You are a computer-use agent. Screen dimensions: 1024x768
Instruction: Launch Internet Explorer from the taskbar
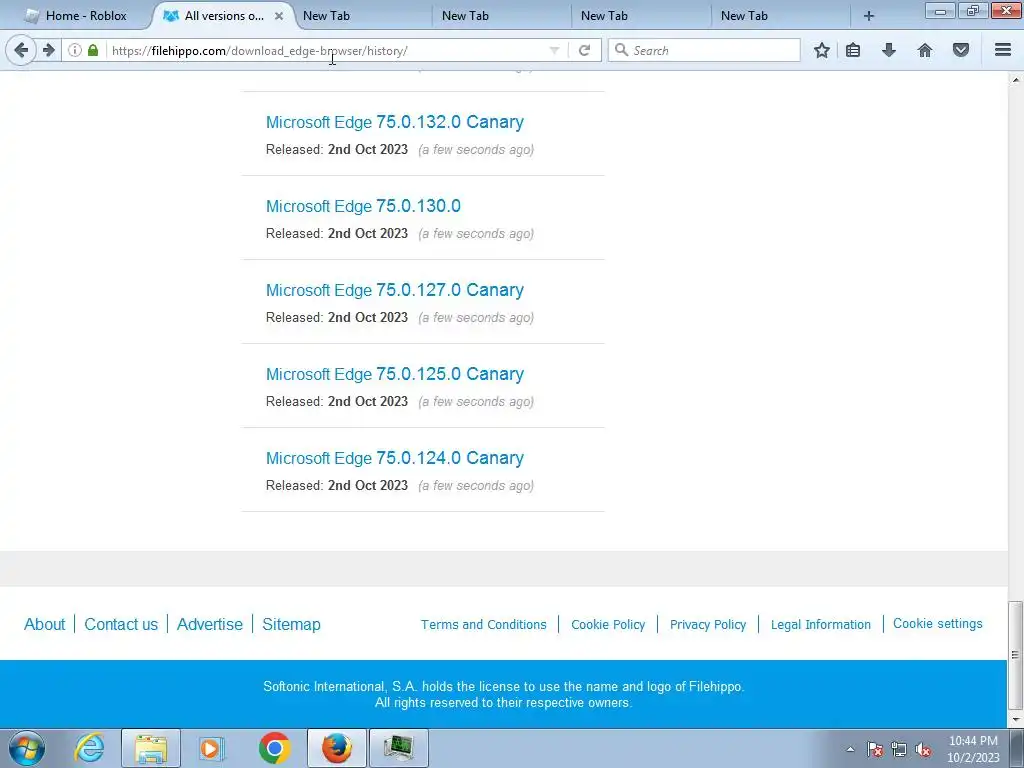(x=89, y=748)
